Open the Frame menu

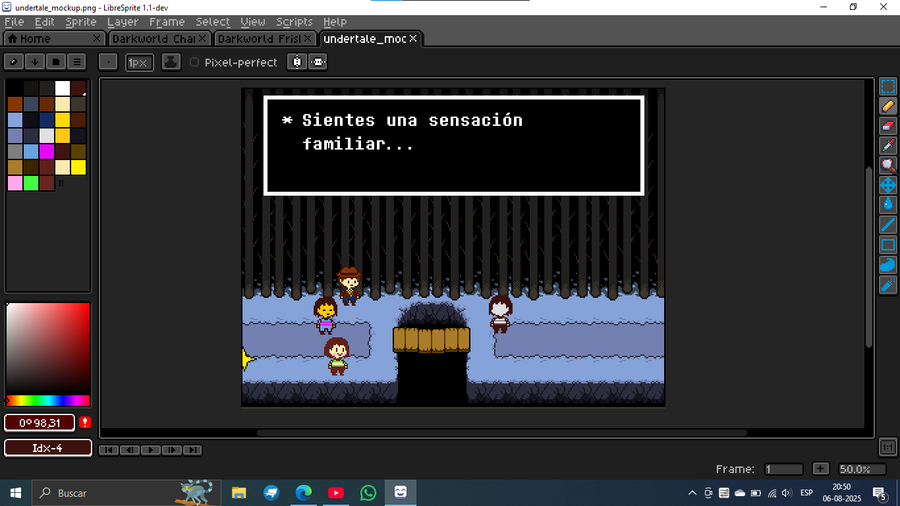(166, 22)
